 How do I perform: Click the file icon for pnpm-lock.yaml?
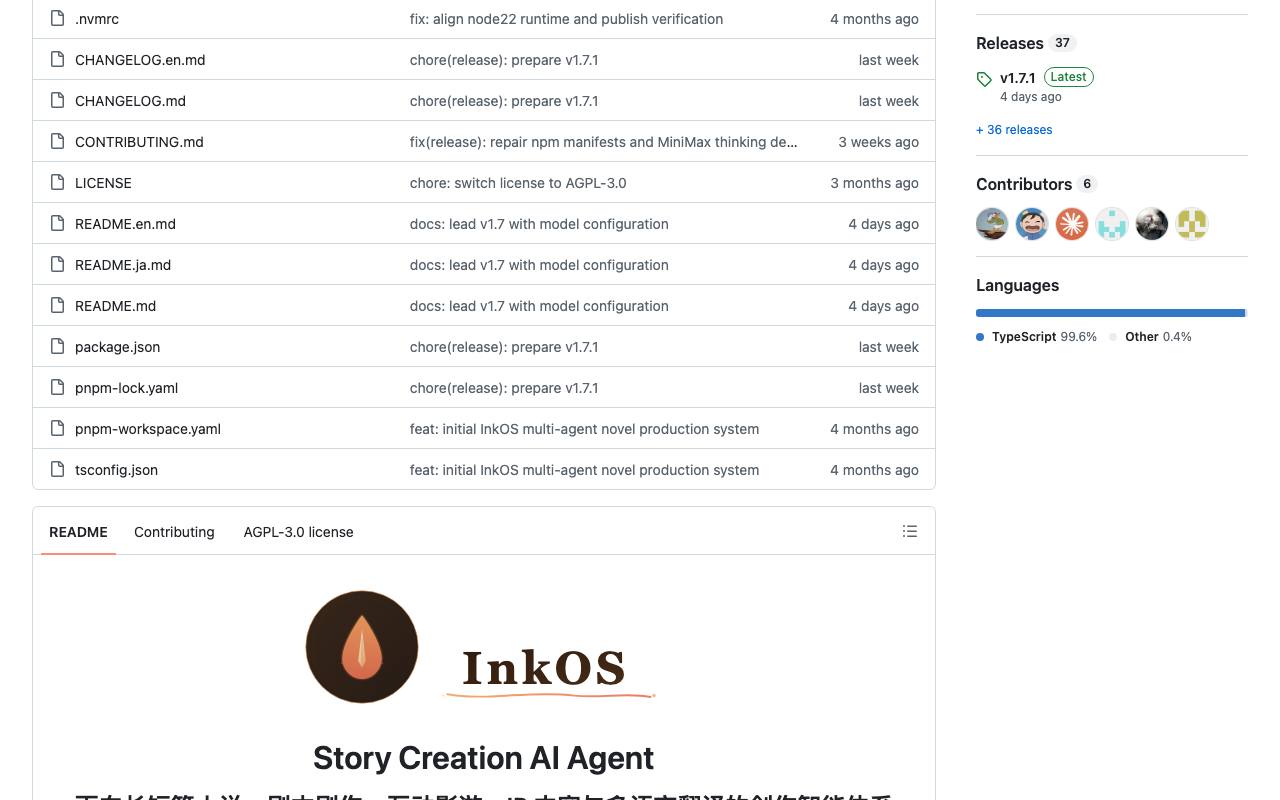pyautogui.click(x=57, y=388)
